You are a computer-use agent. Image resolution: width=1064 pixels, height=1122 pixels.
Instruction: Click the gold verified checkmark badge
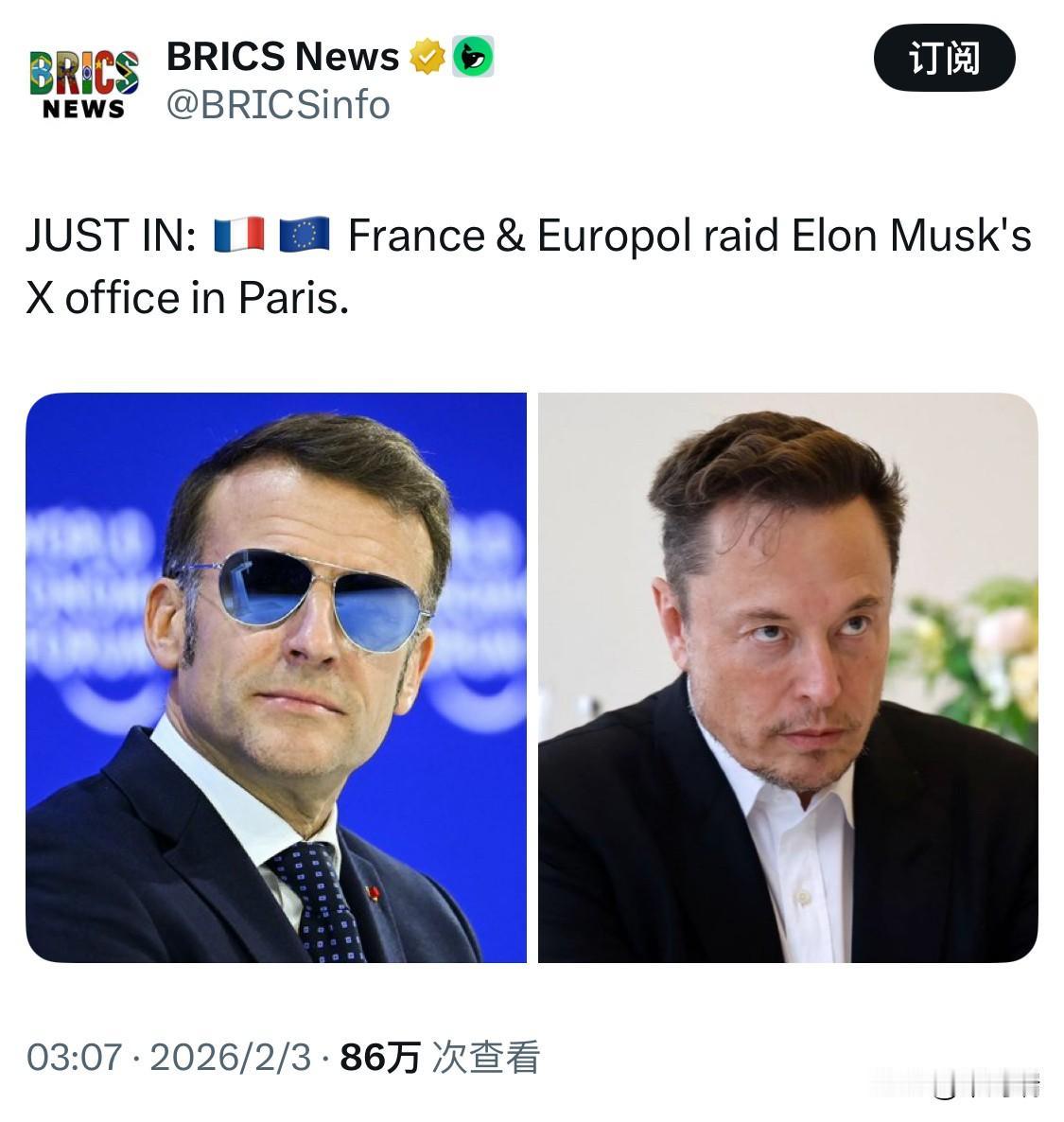[x=428, y=57]
